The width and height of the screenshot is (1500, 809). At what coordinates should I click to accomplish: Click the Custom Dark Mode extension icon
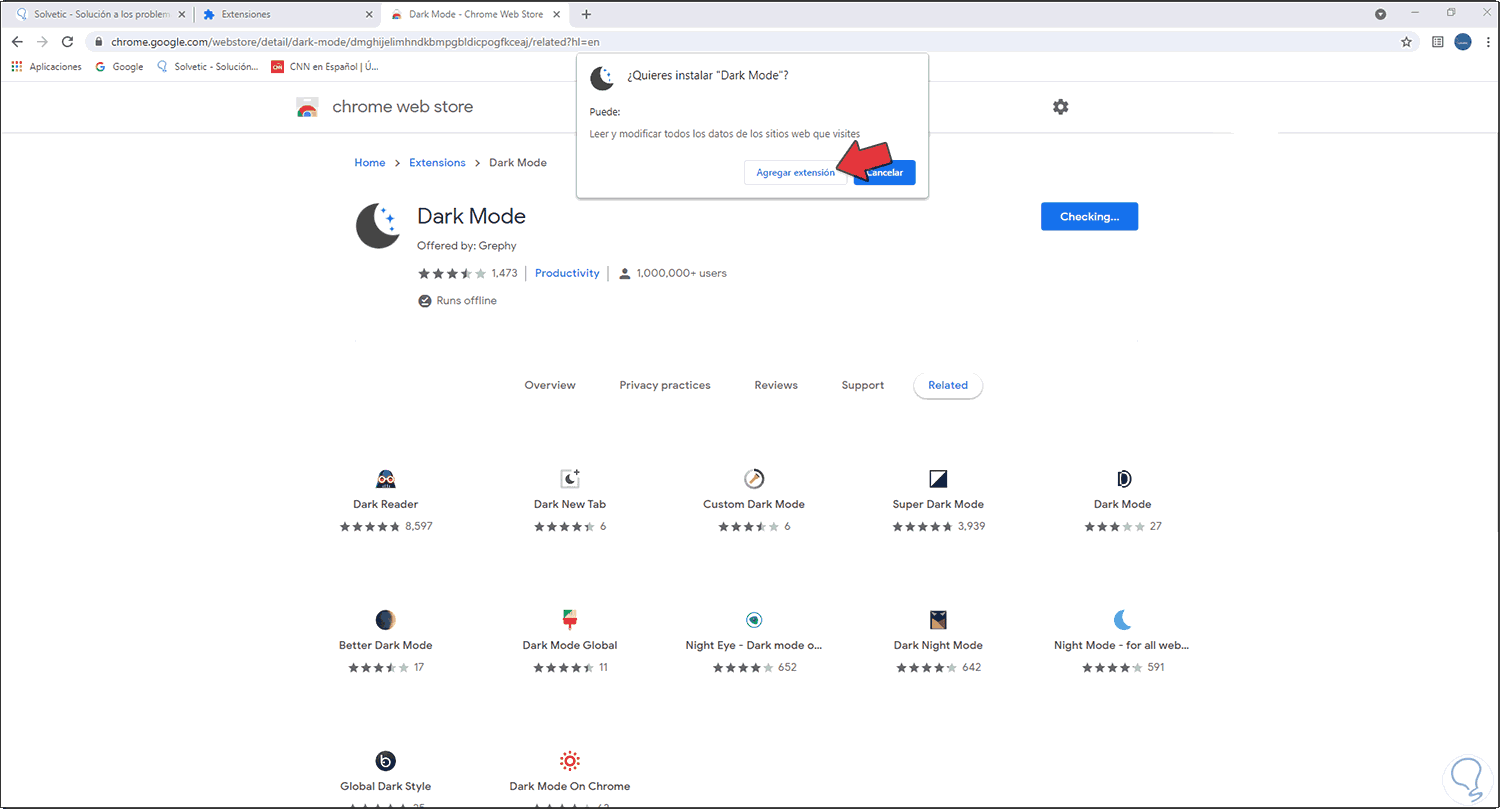754,478
